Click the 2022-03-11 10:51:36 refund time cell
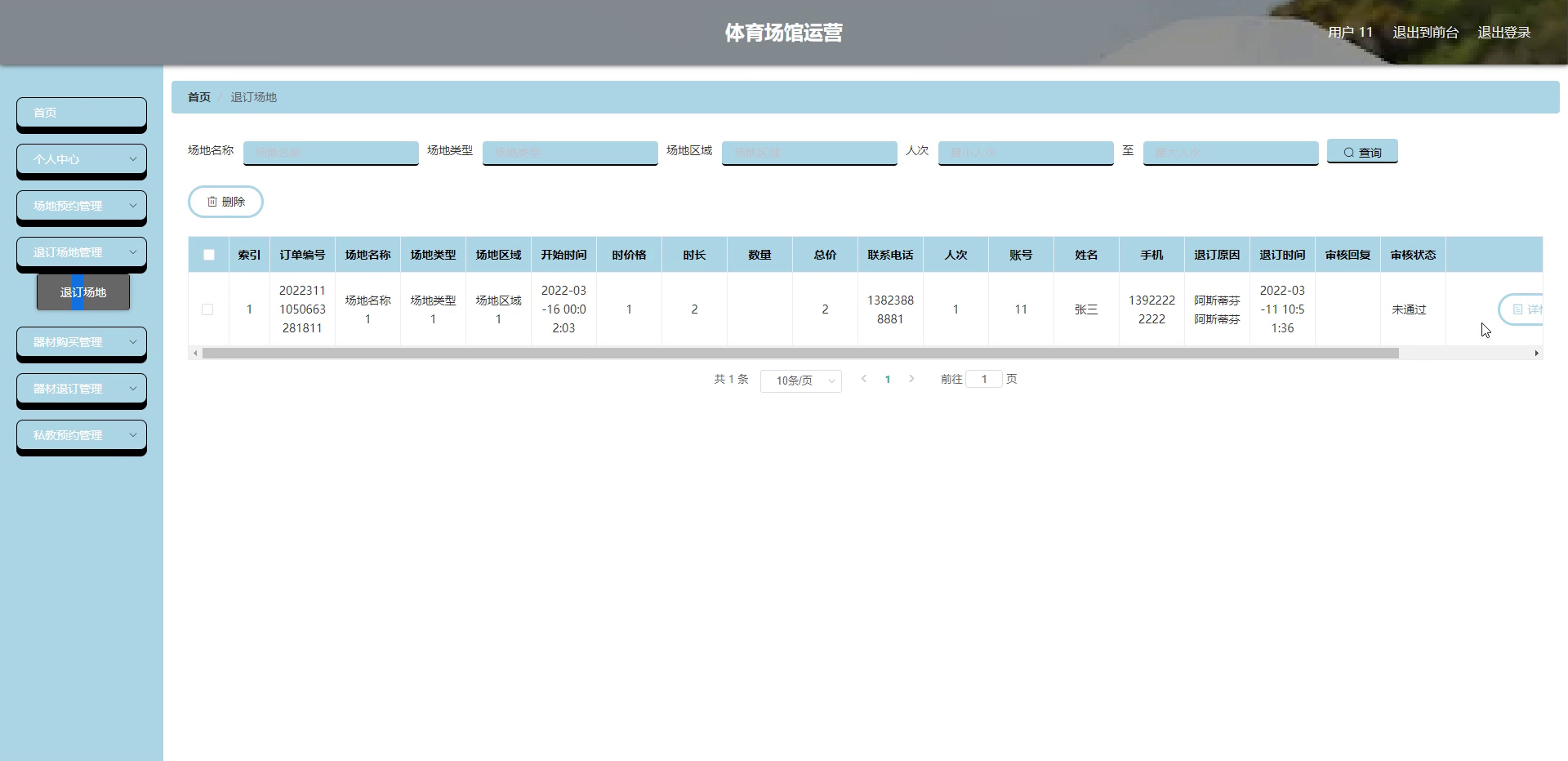The width and height of the screenshot is (1568, 761). click(1282, 309)
